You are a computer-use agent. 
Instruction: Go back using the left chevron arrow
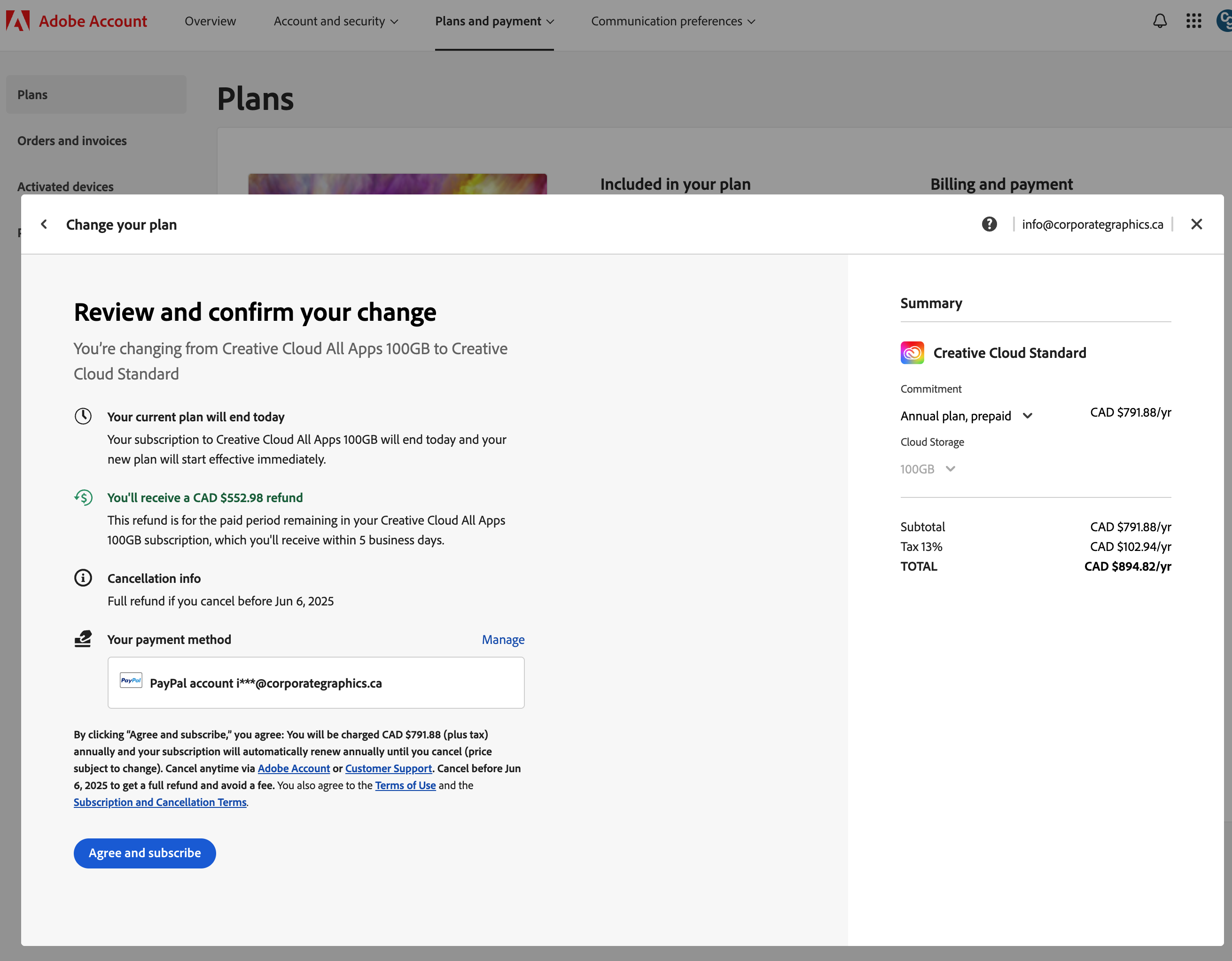click(x=44, y=225)
